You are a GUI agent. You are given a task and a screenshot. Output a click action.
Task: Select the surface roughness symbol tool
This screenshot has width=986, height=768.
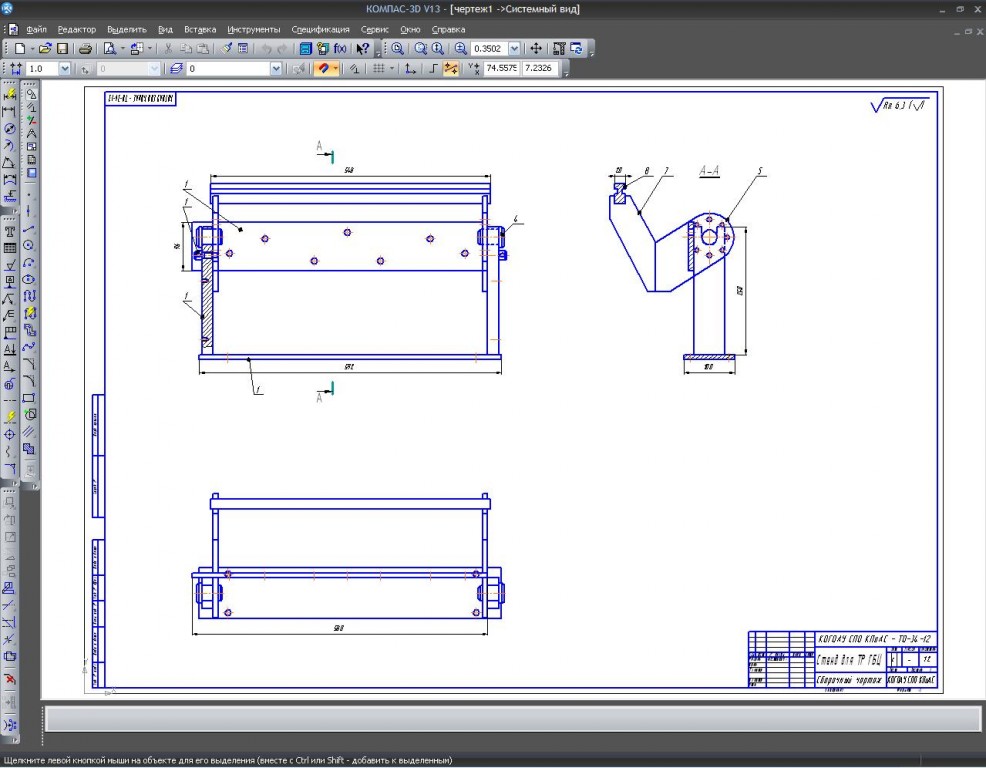pos(9,265)
